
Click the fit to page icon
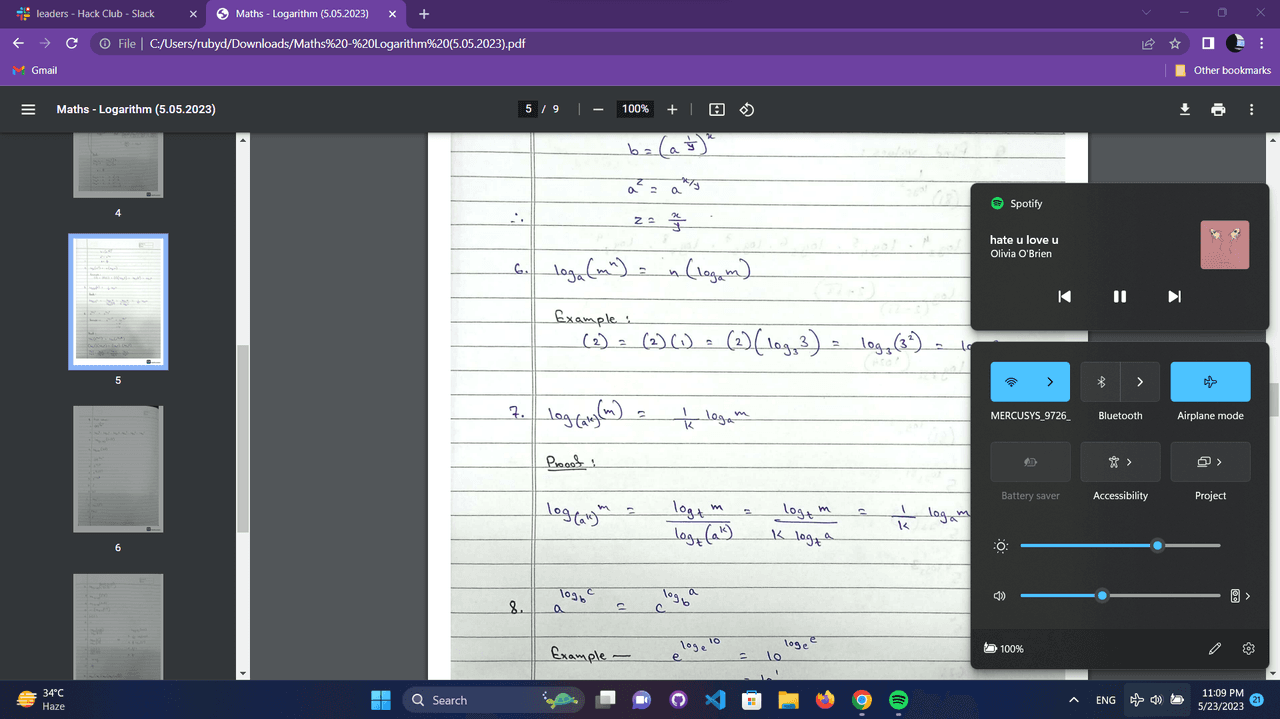point(716,109)
